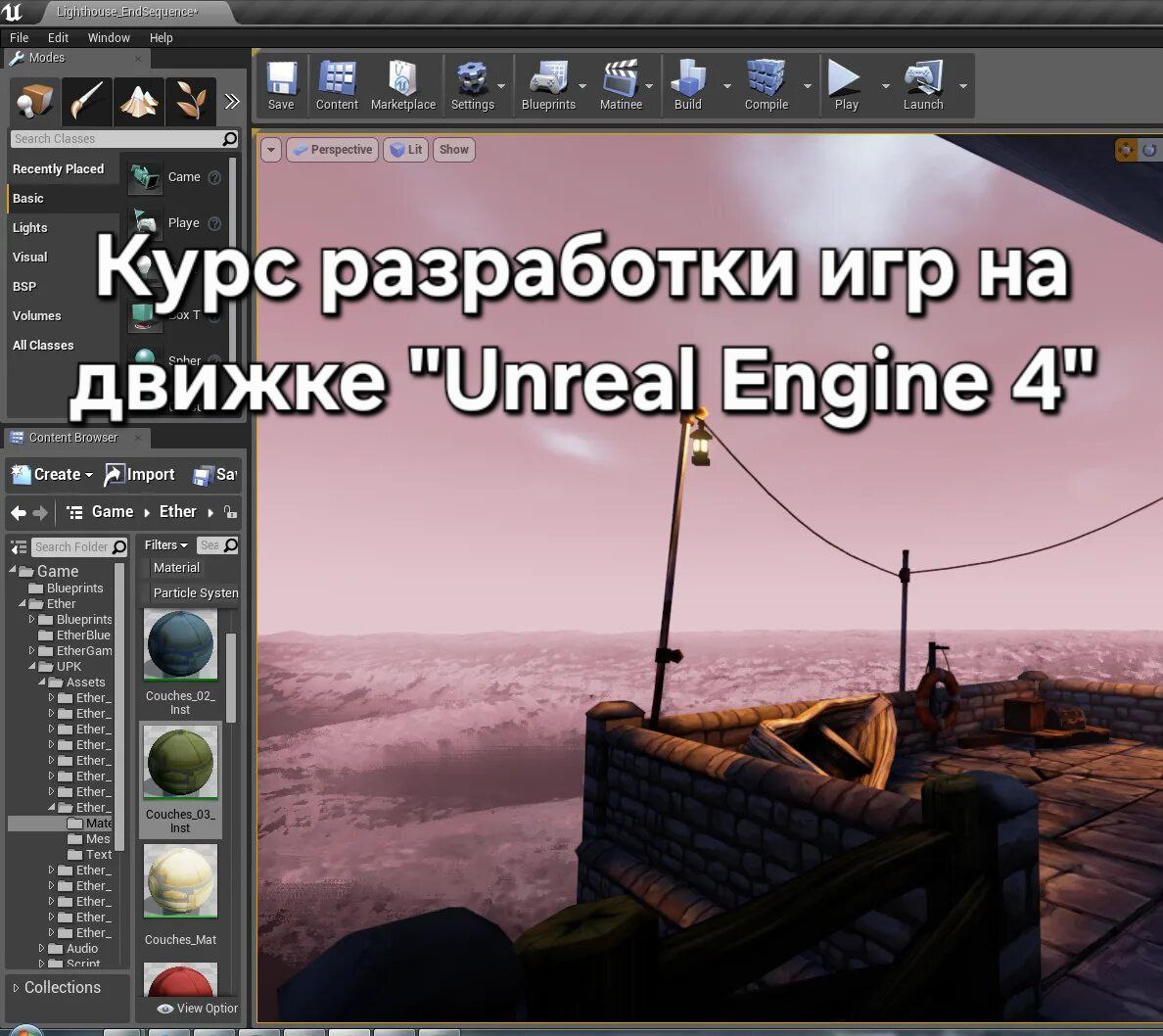Screen dimensions: 1163x1036
Task: Select the Couches_03_Inst material thumbnail
Action: (x=180, y=763)
